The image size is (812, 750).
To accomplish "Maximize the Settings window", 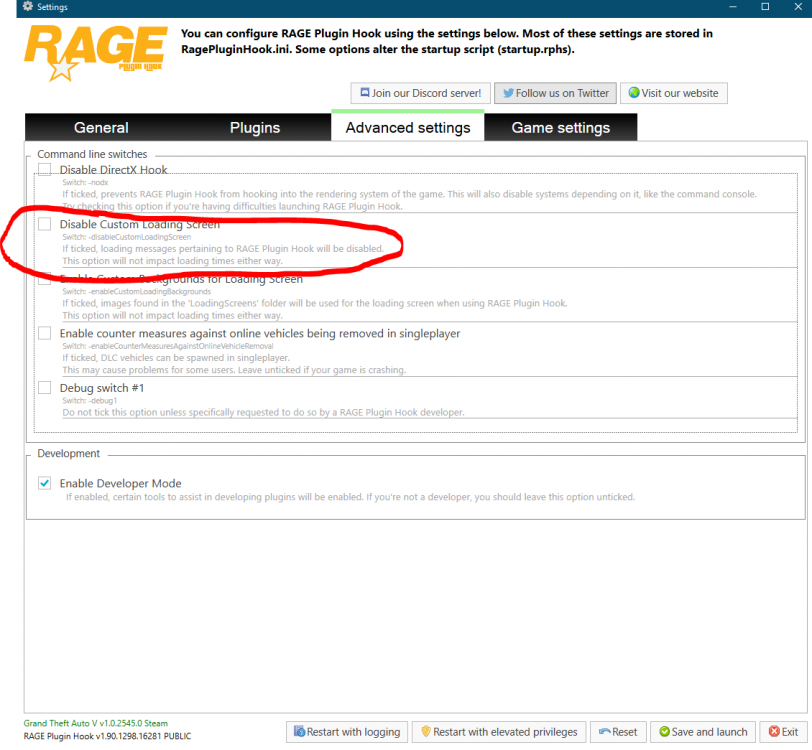I will pyautogui.click(x=765, y=7).
